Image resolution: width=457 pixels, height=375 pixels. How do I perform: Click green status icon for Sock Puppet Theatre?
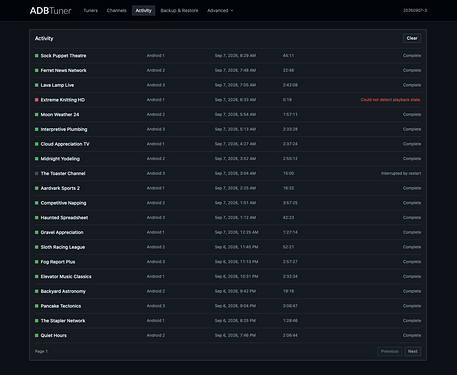37,56
